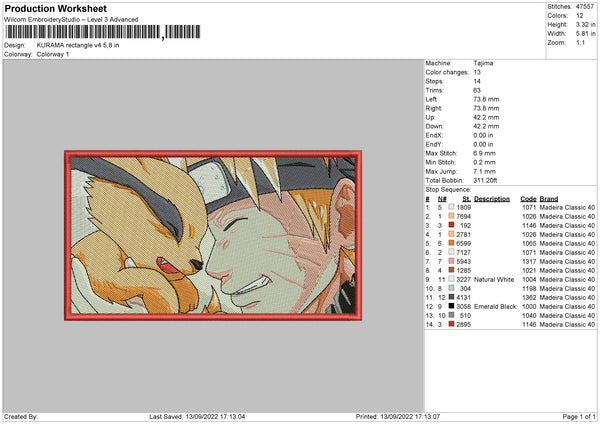Click thread code "1198" in stop sequence
Screen dimensions: 600x424
click(x=529, y=288)
